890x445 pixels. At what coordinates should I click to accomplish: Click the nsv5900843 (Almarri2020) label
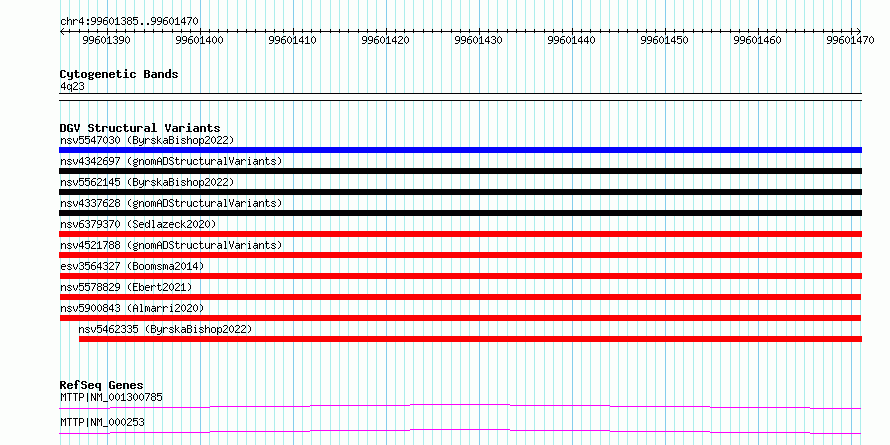132,308
